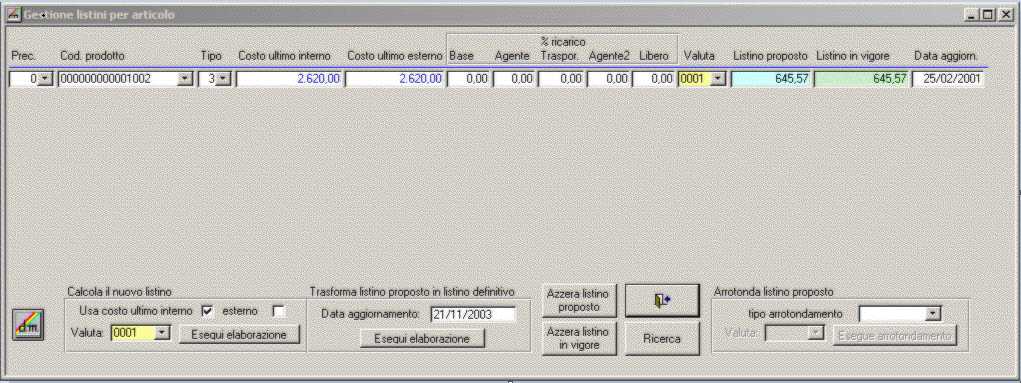
Task: Click the Data aggiornamento date field
Action: click(472, 315)
